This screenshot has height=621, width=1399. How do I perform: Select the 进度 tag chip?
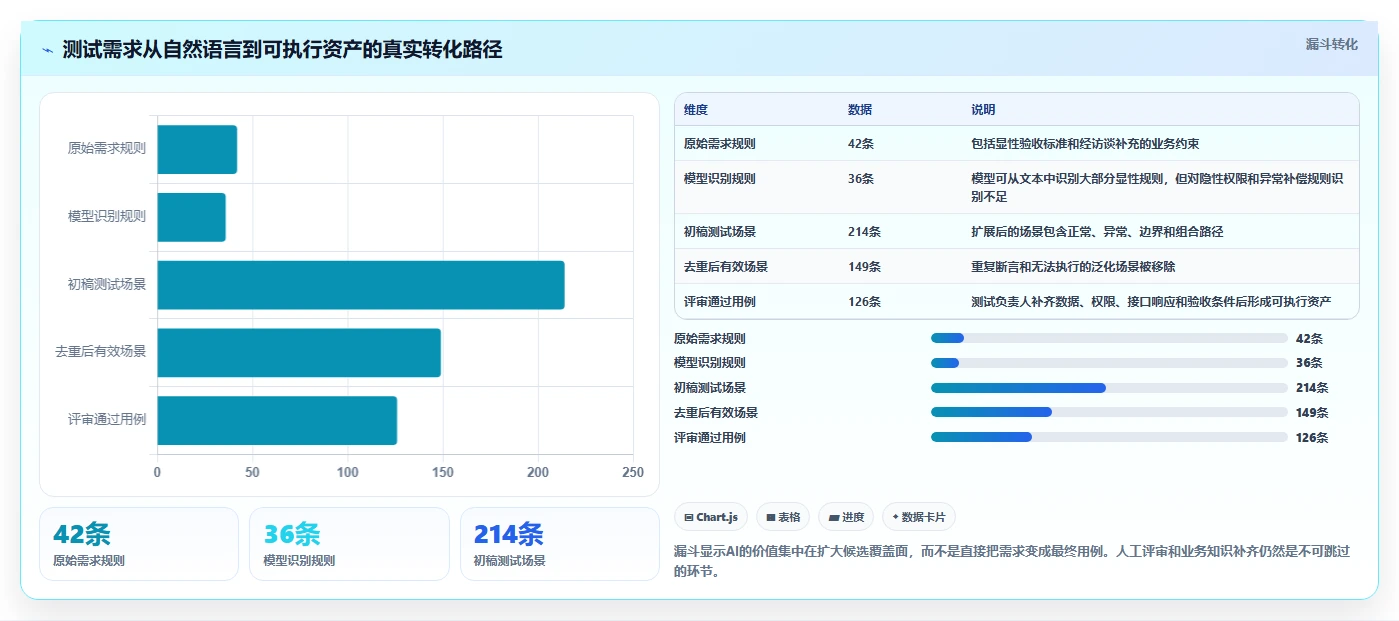point(846,517)
